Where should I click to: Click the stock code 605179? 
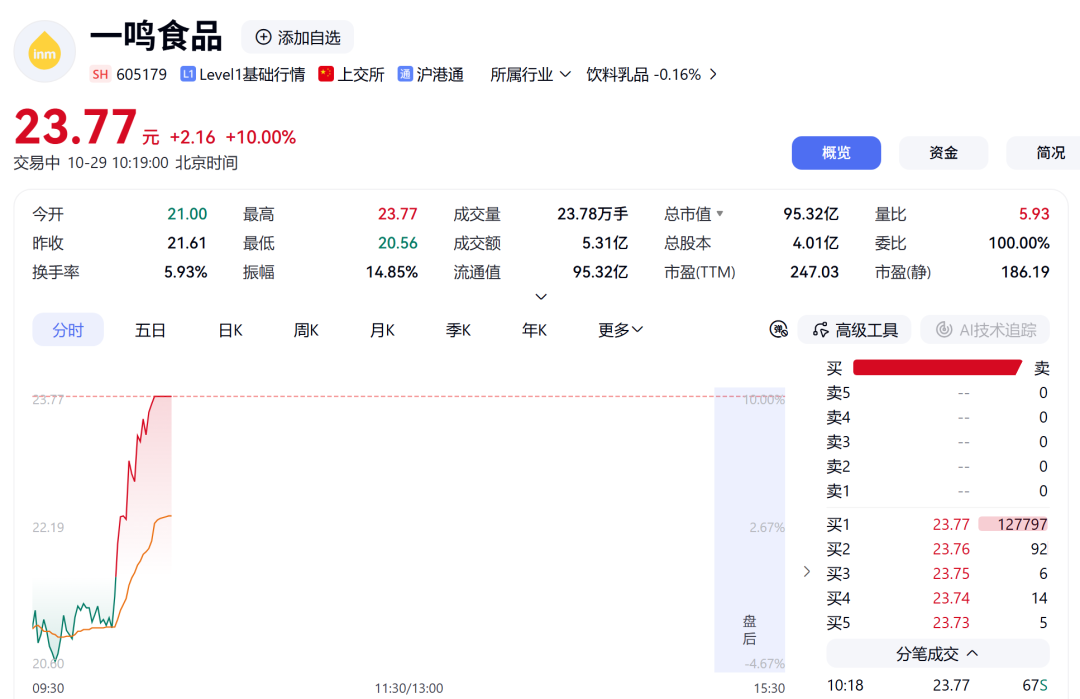141,74
